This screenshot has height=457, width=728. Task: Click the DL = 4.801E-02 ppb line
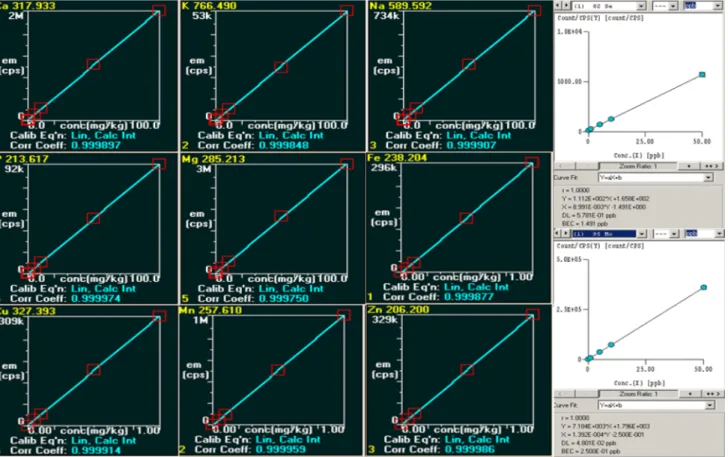[589, 443]
